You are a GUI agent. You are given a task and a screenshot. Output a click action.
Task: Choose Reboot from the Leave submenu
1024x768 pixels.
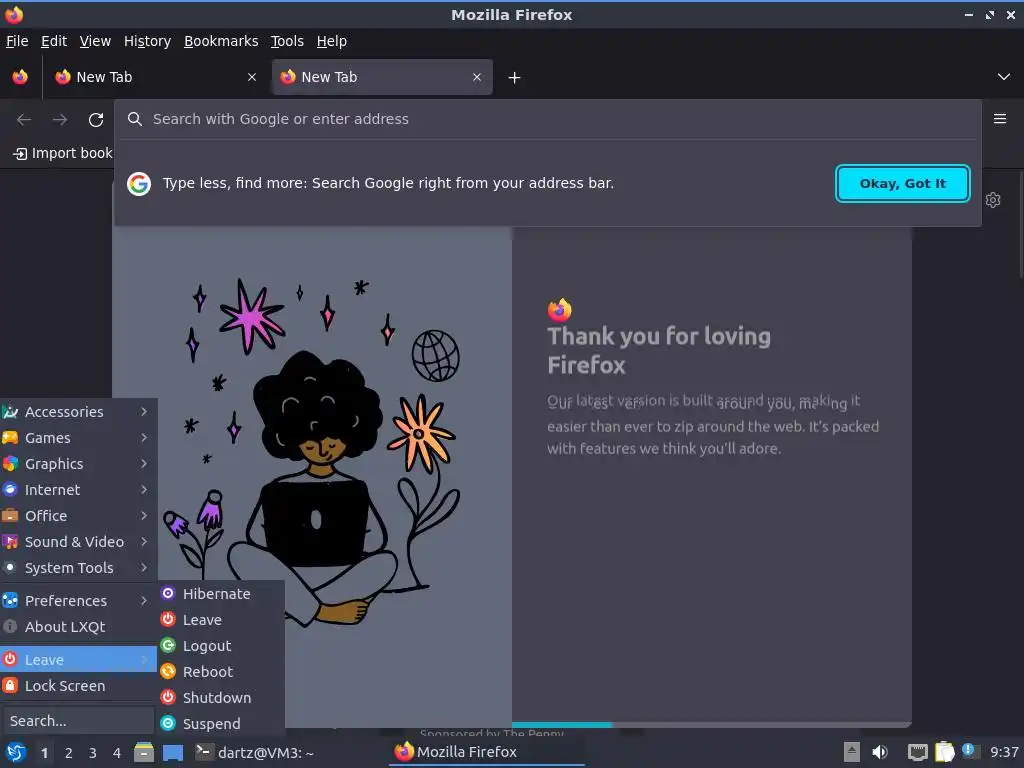coord(221,672)
